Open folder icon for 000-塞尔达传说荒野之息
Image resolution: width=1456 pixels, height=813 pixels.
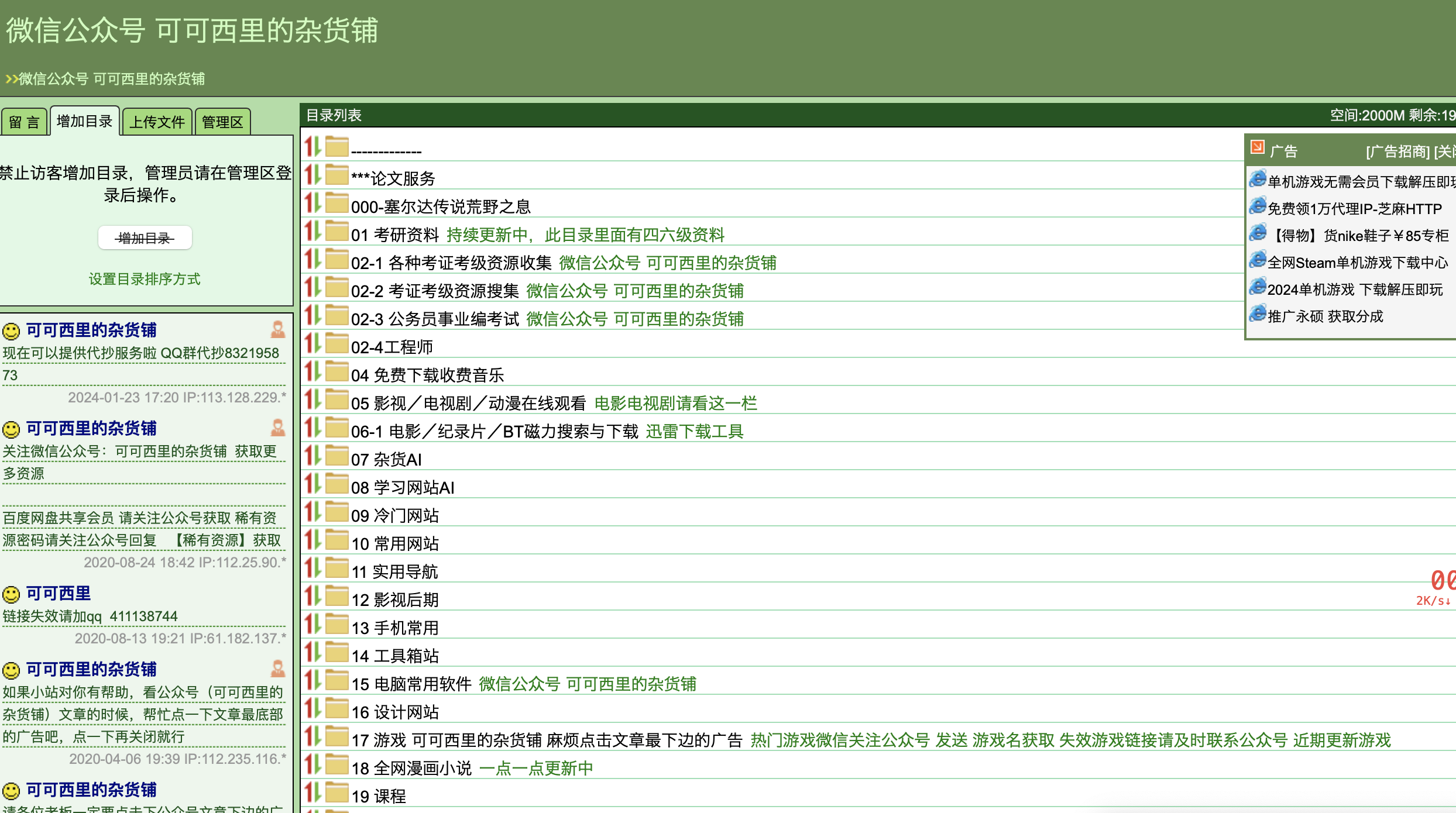tap(336, 203)
